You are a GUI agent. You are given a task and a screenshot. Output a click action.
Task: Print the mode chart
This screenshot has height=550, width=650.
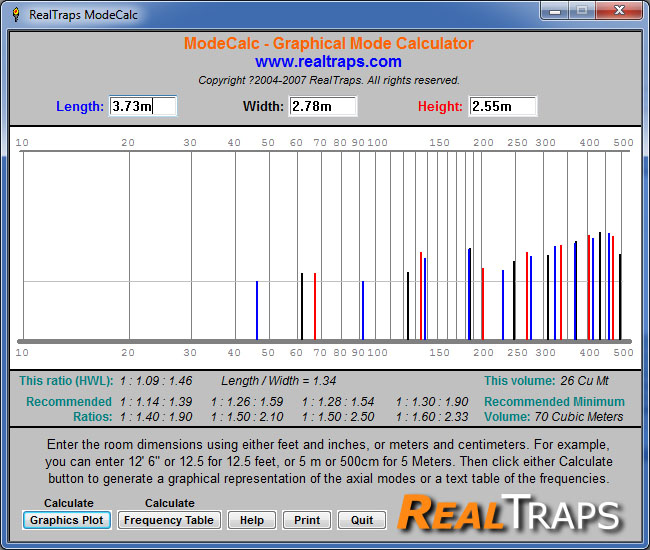pos(307,520)
